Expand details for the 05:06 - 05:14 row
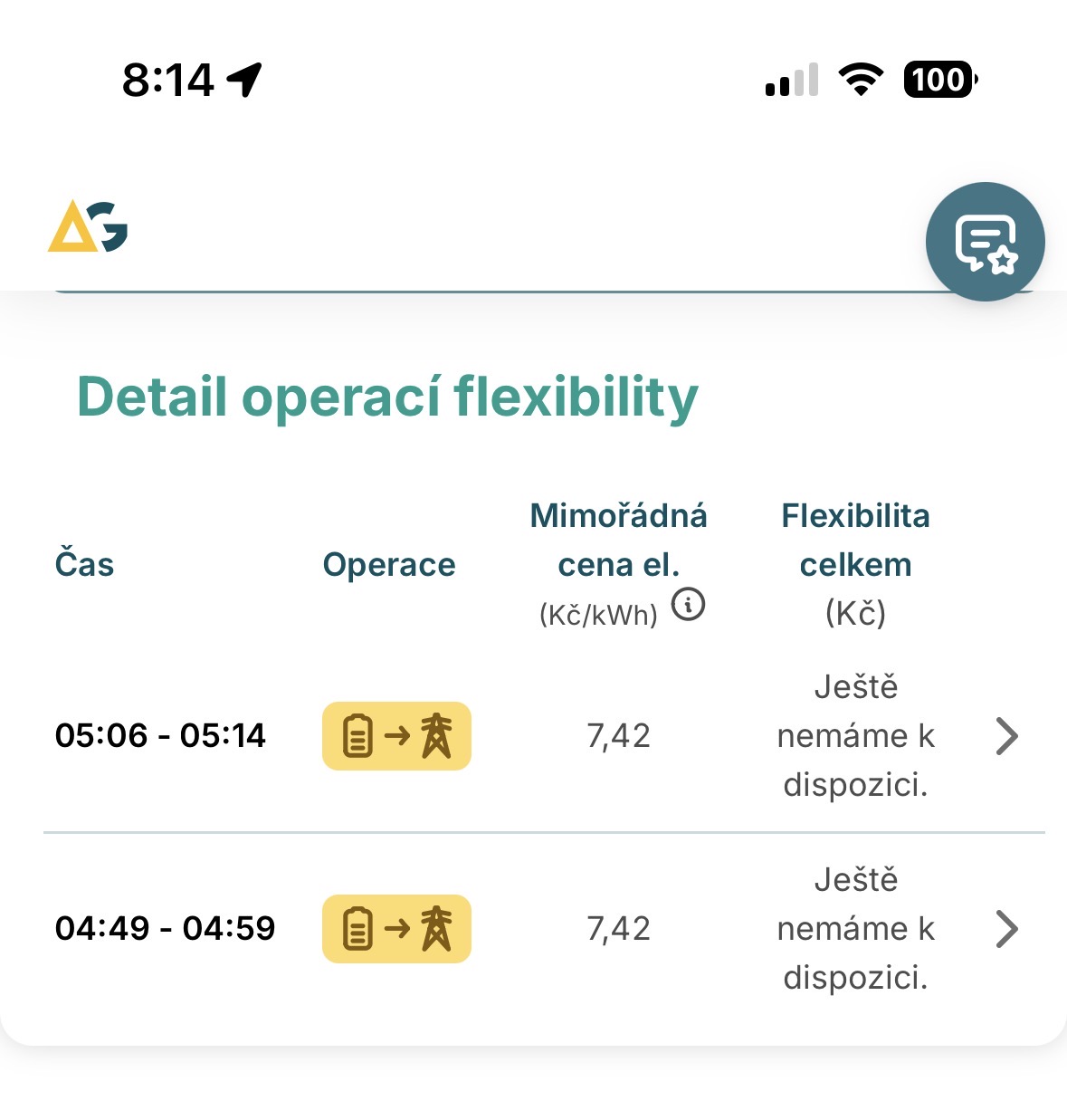 coord(1006,736)
